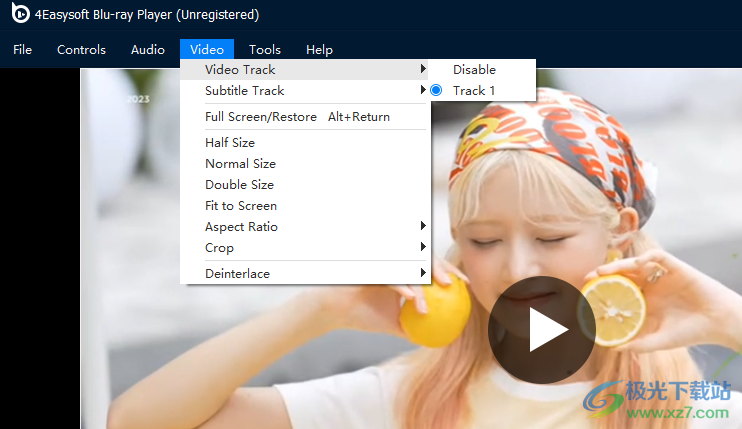The image size is (742, 429).
Task: Expand the Subtitle Track submenu
Action: 305,90
